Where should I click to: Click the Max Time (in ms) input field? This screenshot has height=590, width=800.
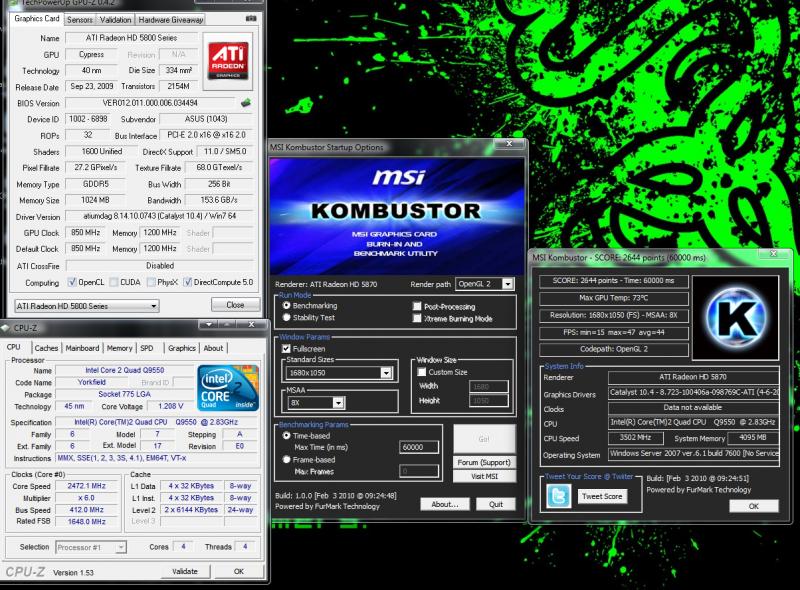pos(419,447)
